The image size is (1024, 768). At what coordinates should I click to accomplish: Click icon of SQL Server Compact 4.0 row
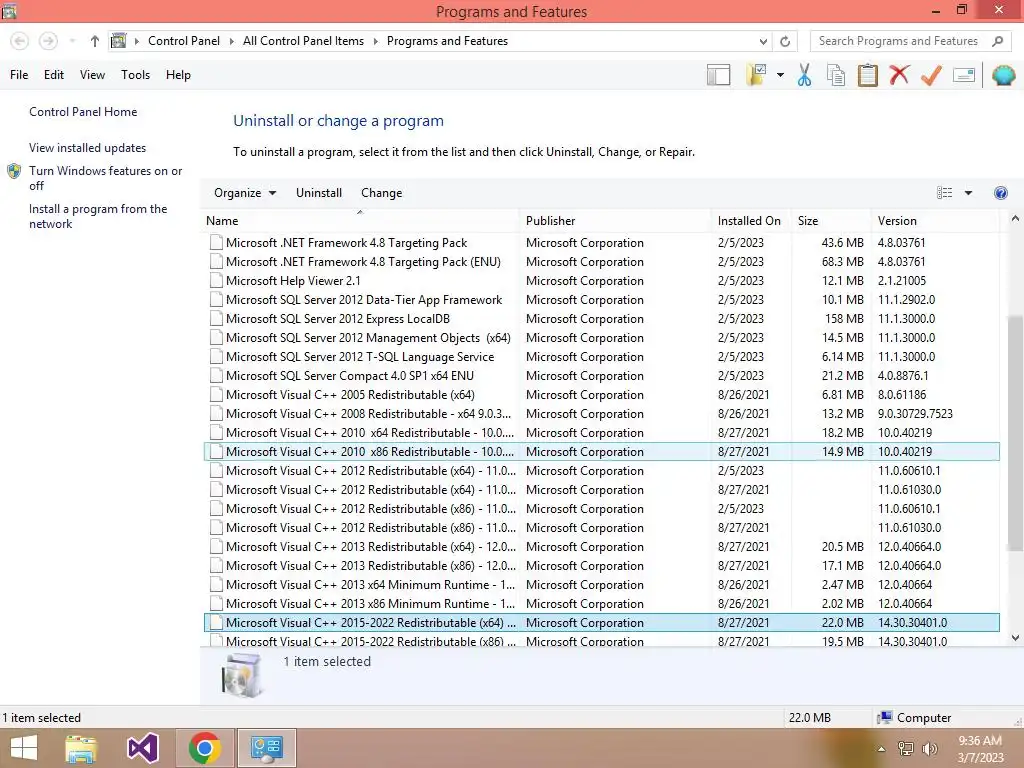pos(216,376)
